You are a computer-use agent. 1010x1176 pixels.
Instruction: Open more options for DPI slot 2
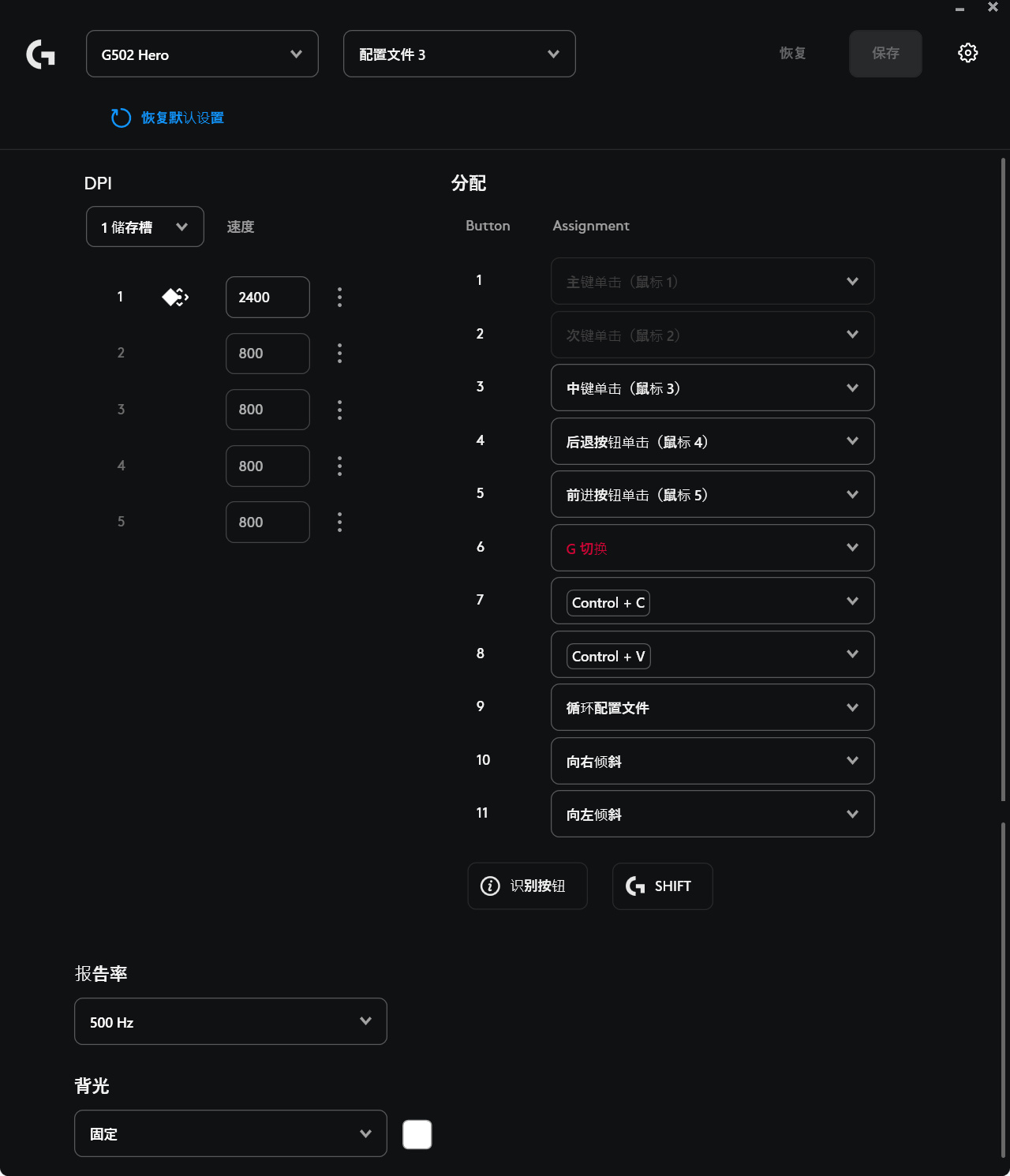click(340, 354)
